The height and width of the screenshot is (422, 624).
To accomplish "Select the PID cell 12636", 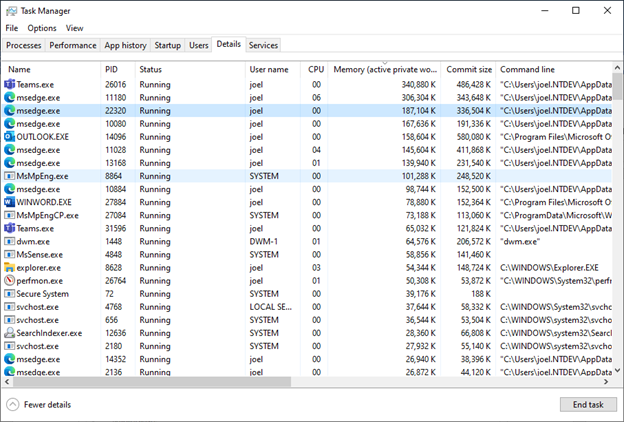I will 115,333.
